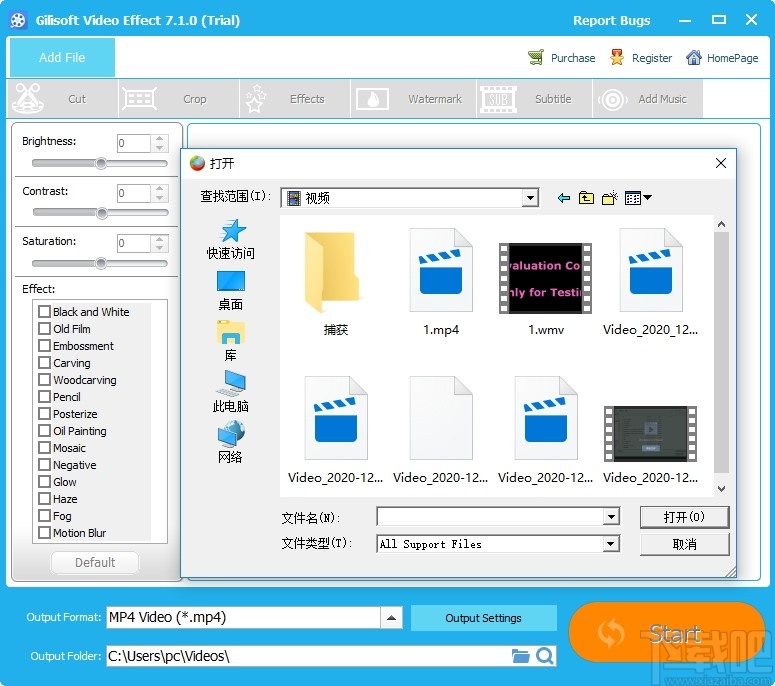Go up one folder level in dialog
Screen dimensions: 775x686
coord(586,198)
